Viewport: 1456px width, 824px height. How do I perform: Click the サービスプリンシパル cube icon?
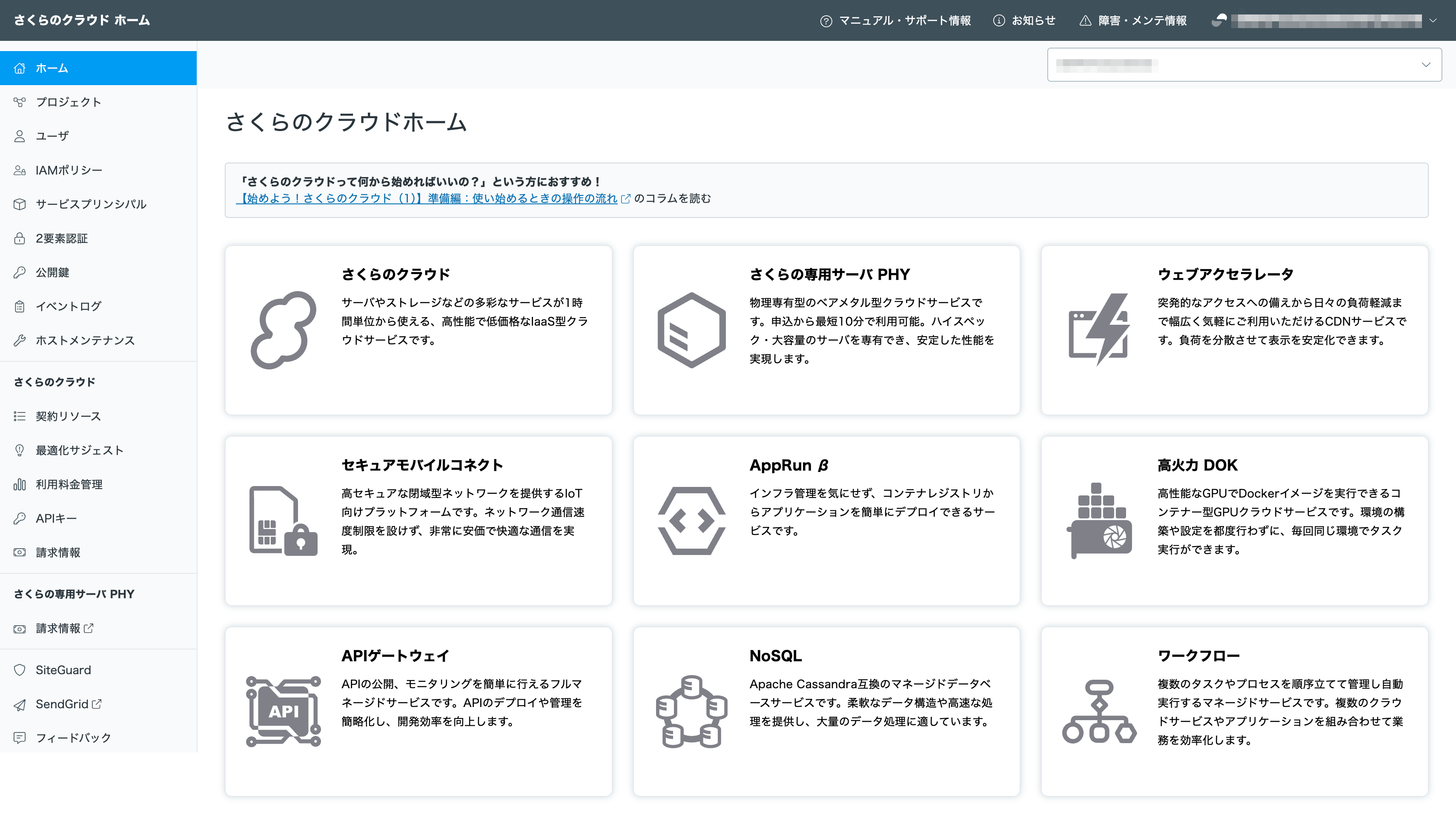click(20, 204)
